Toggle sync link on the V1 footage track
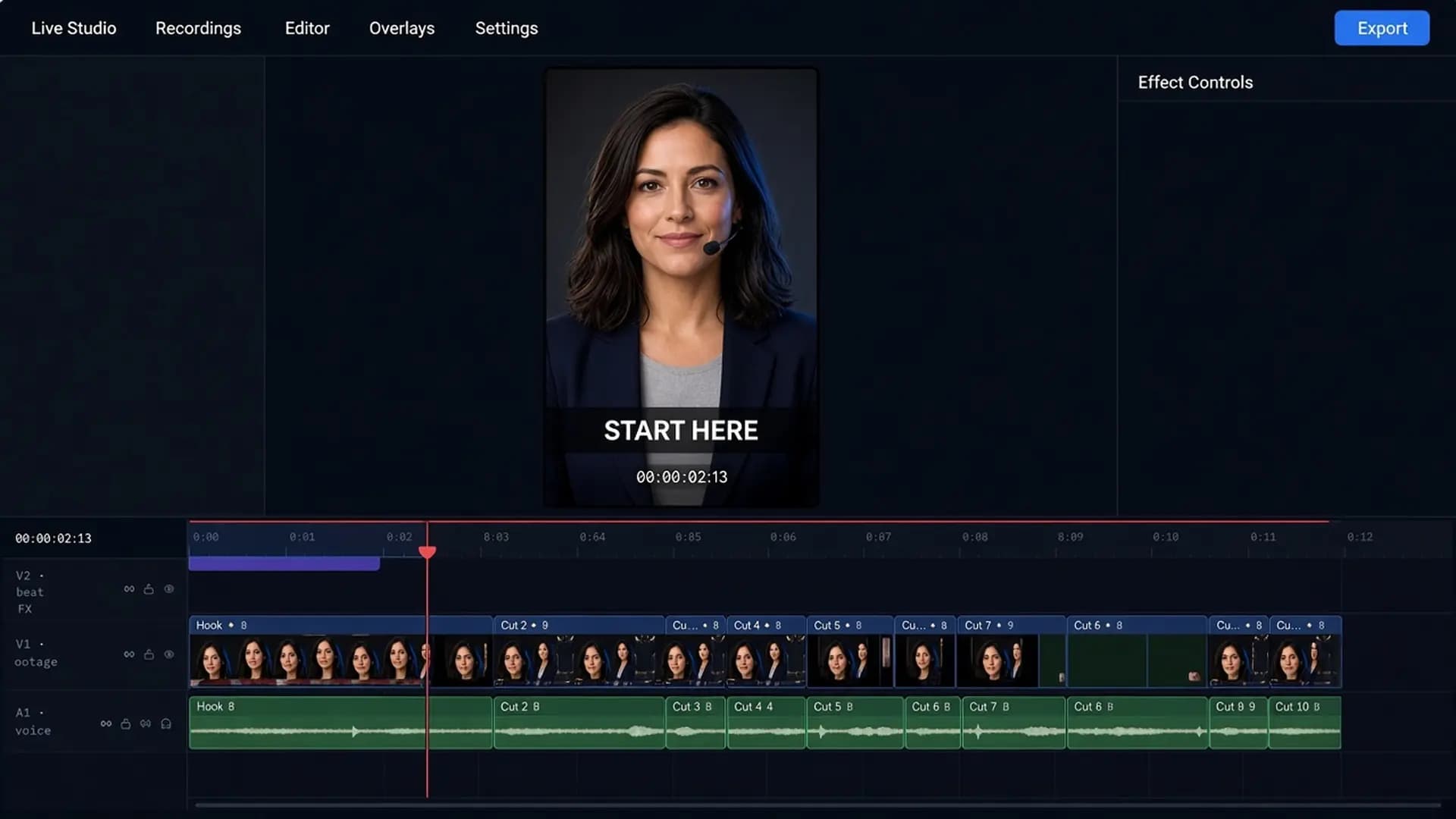 pos(129,654)
